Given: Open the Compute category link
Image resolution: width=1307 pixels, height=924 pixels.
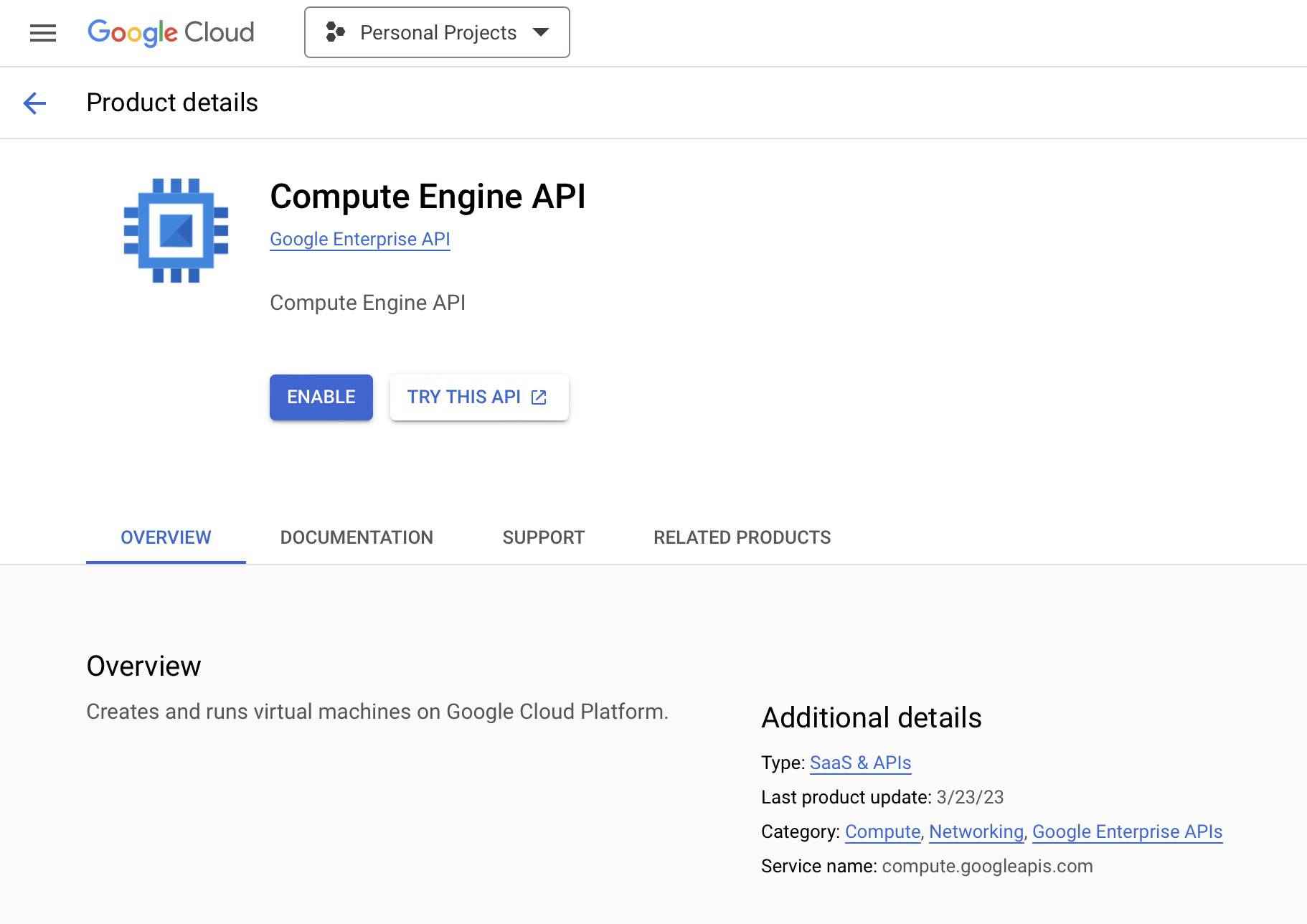Looking at the screenshot, I should pos(882,831).
